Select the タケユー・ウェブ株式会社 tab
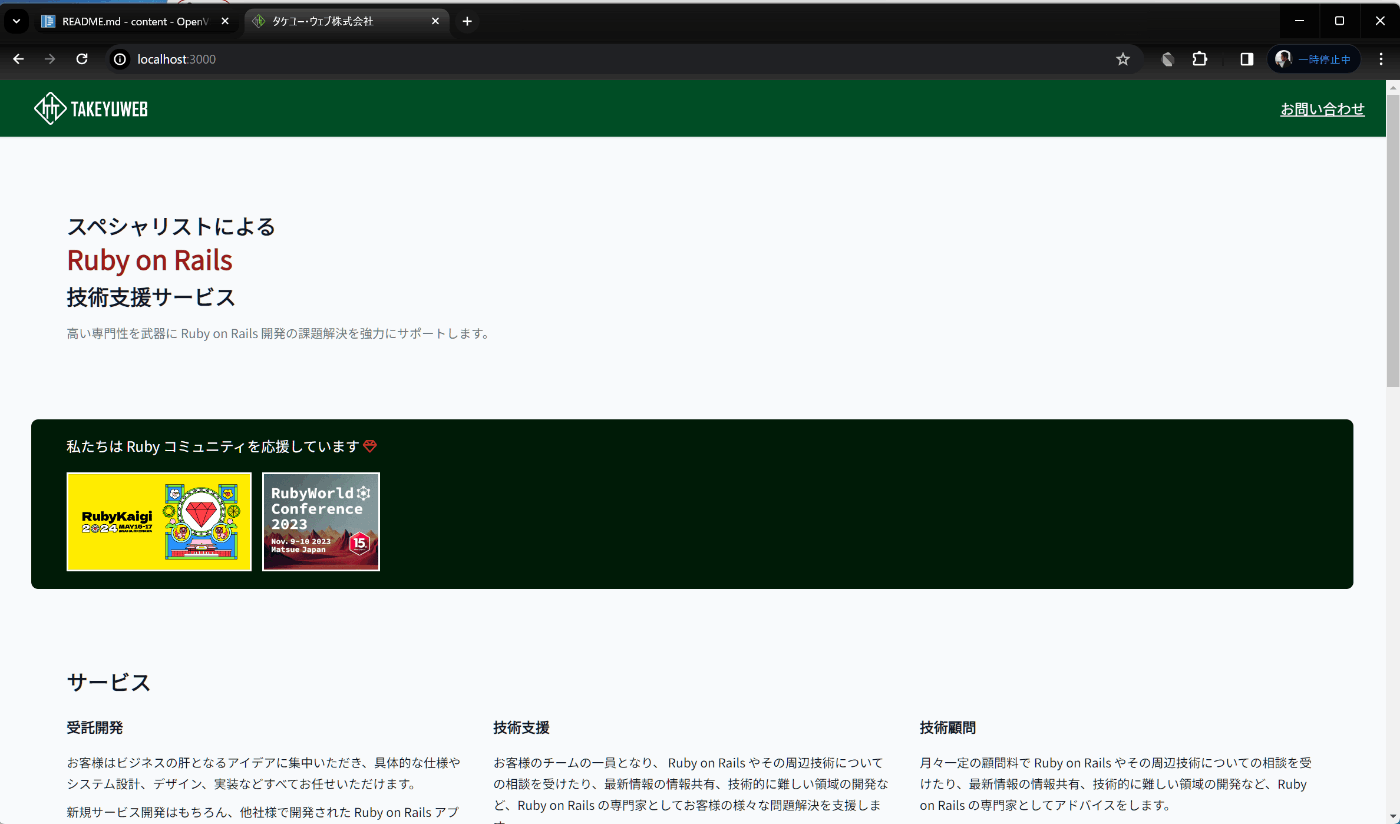Screen dimensions: 1400x824 347,21
